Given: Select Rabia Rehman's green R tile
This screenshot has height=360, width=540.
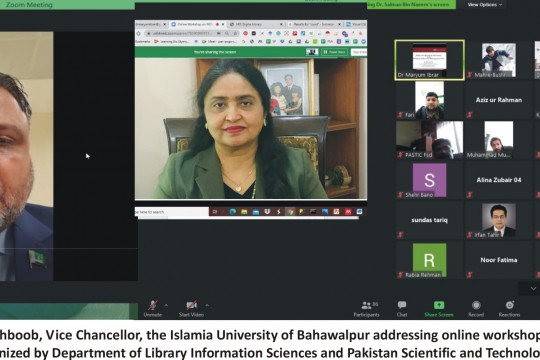Looking at the screenshot, I should 429,260.
